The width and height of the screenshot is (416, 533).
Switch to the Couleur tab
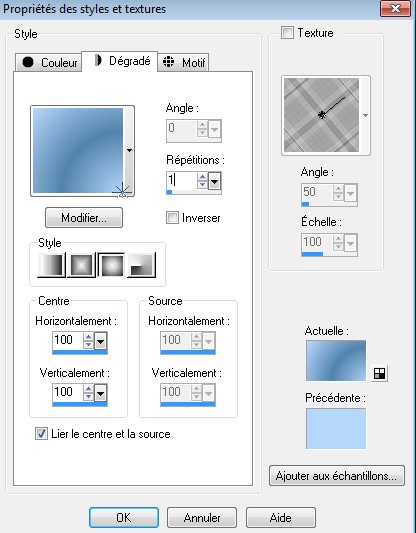pyautogui.click(x=49, y=63)
